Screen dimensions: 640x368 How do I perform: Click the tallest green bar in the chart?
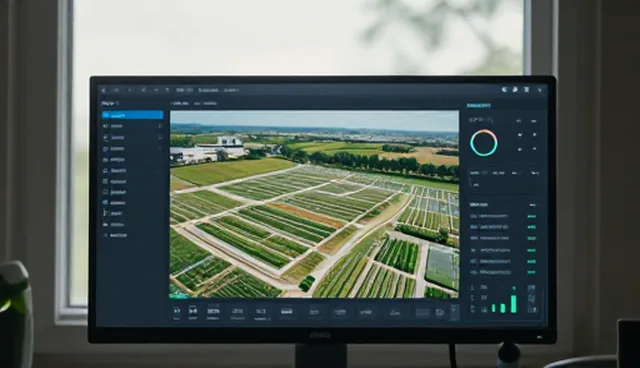point(513,304)
